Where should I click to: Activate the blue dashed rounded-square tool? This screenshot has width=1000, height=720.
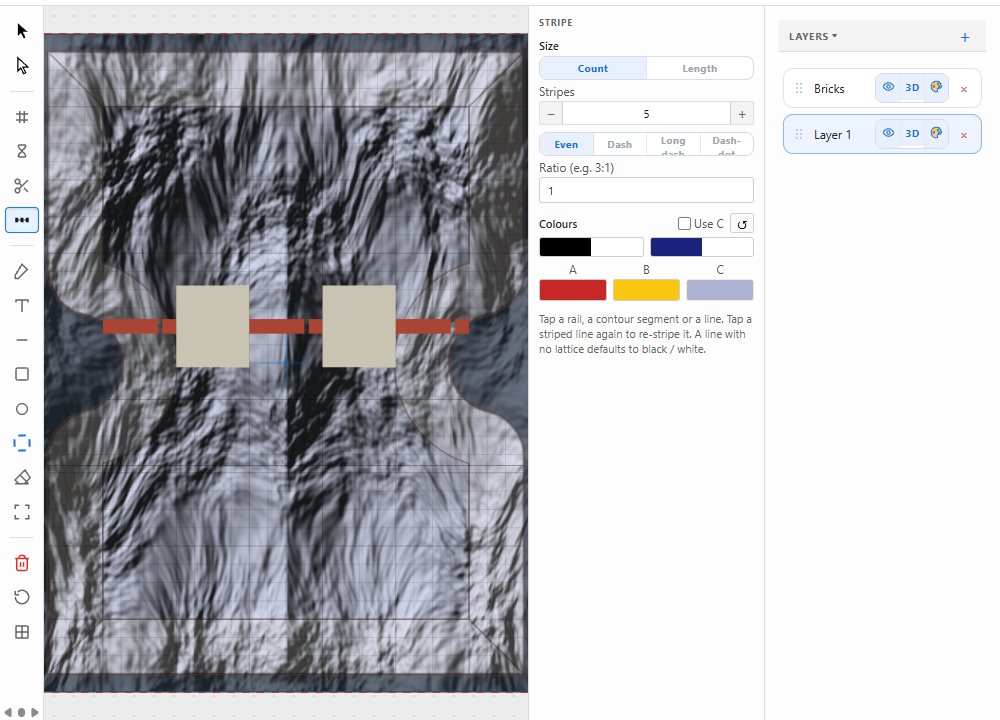22,443
